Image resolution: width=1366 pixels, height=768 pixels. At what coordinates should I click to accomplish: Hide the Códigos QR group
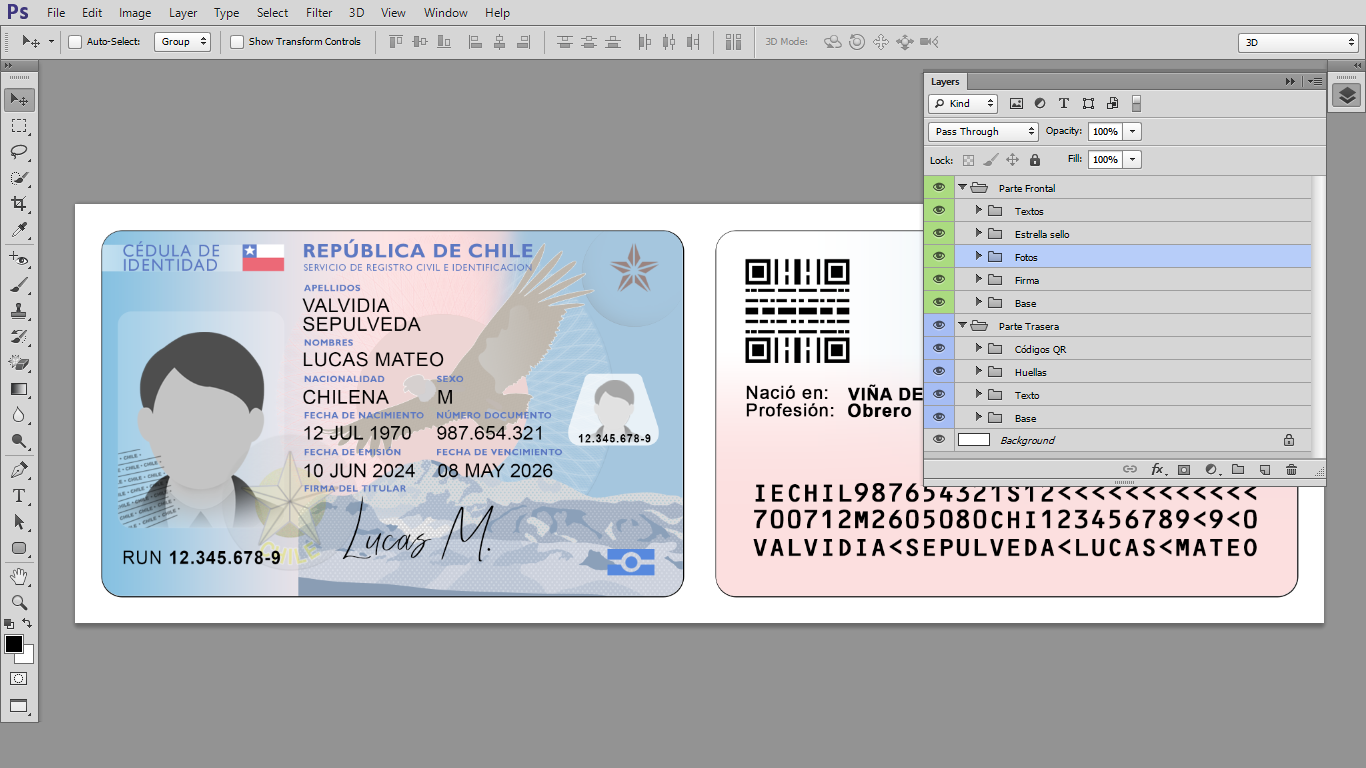coord(939,348)
